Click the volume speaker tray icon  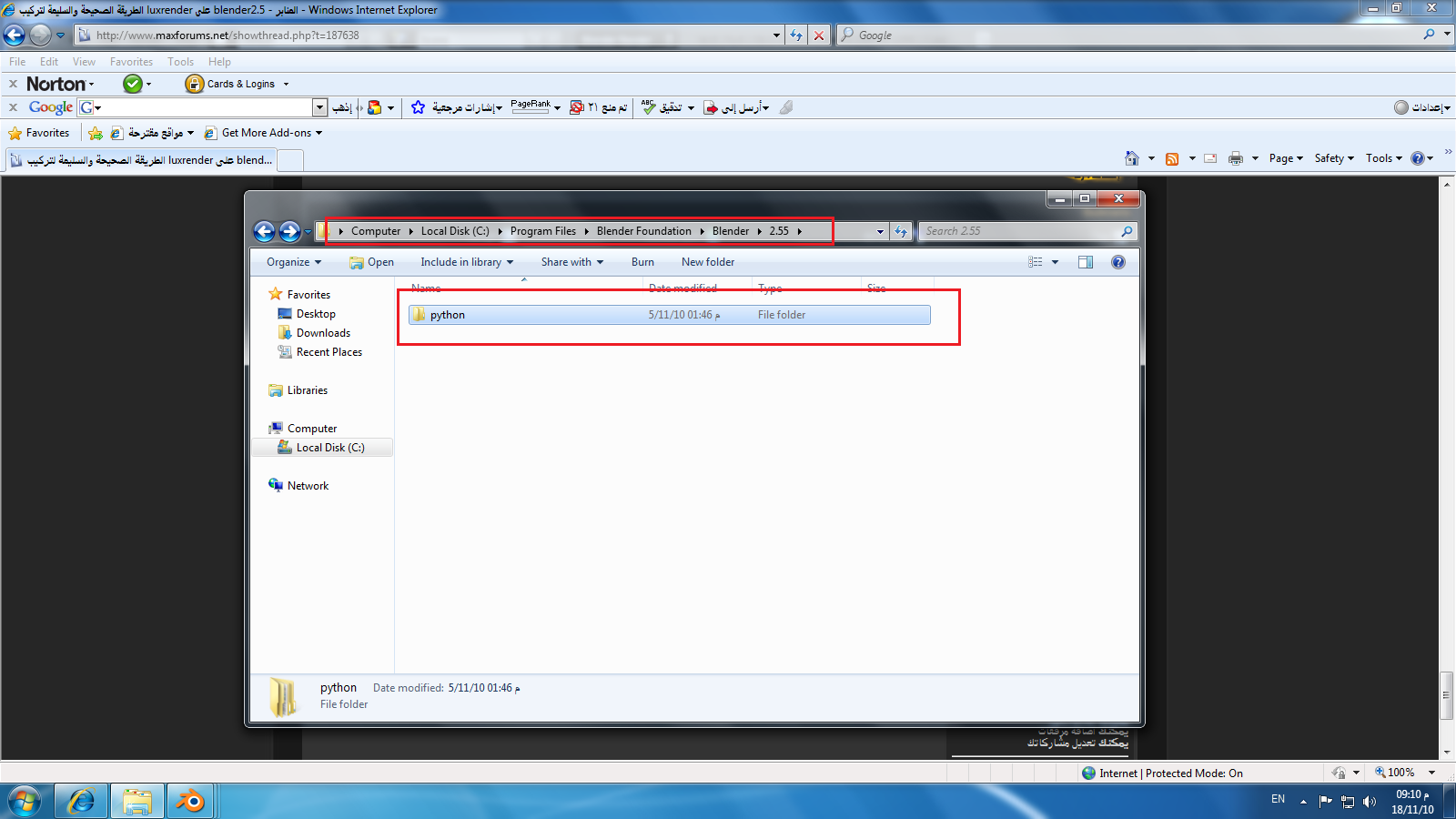(1370, 802)
